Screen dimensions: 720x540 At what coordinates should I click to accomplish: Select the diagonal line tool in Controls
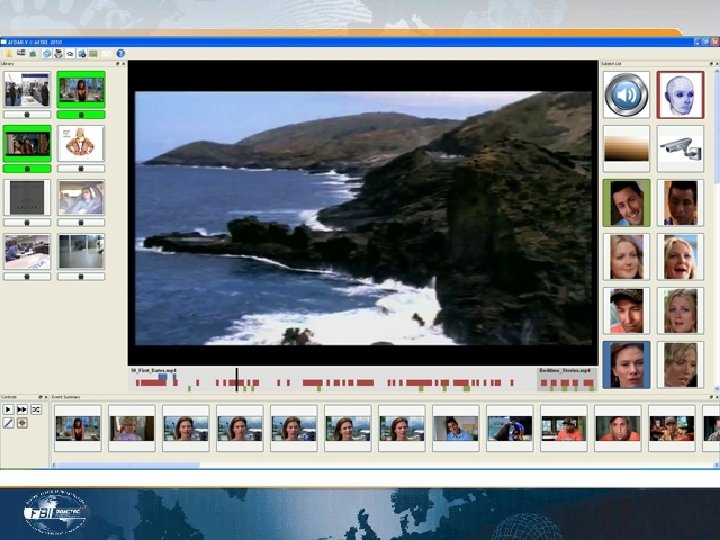pos(8,423)
